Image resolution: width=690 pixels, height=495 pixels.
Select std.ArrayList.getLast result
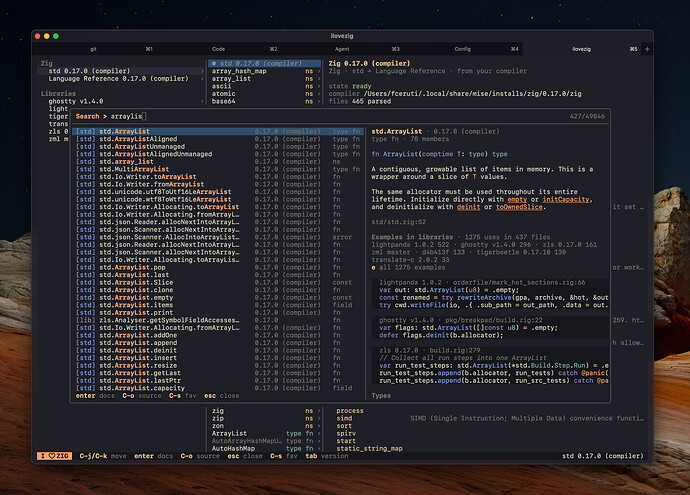pos(218,373)
